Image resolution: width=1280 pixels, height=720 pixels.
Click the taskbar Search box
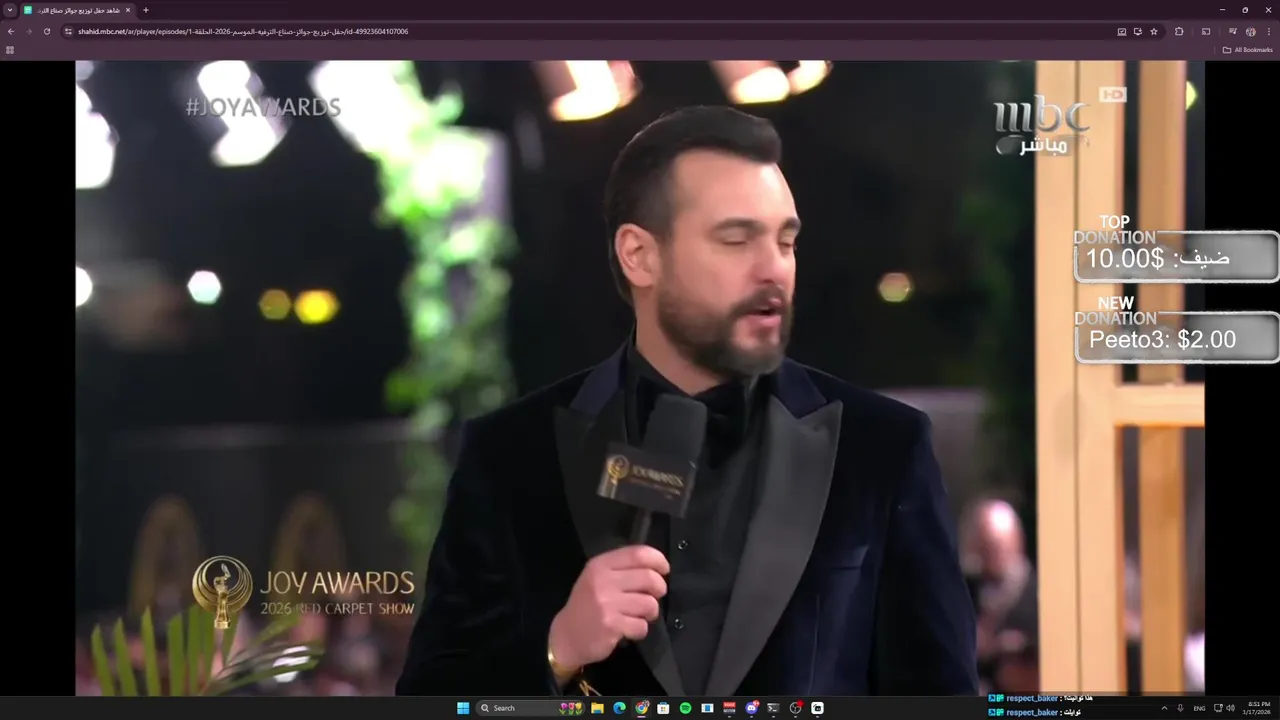tap(530, 708)
